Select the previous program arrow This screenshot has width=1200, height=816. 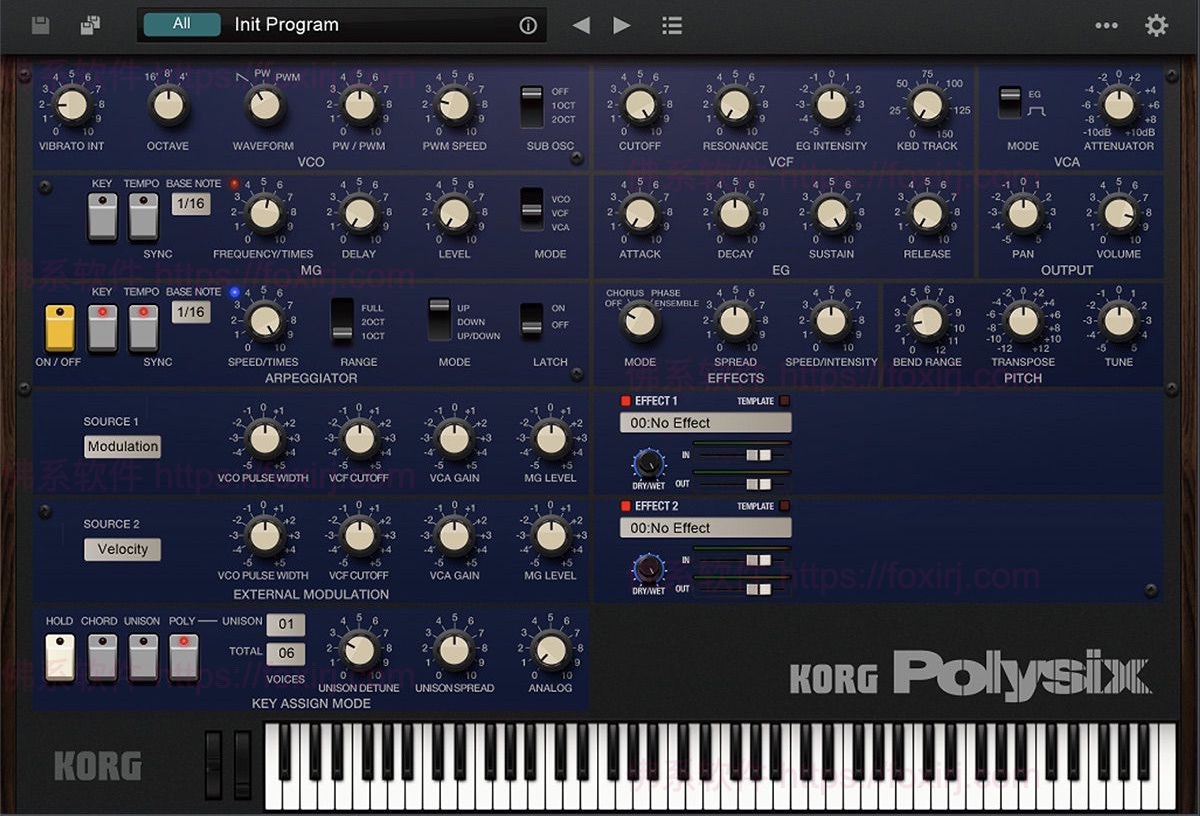(x=580, y=25)
